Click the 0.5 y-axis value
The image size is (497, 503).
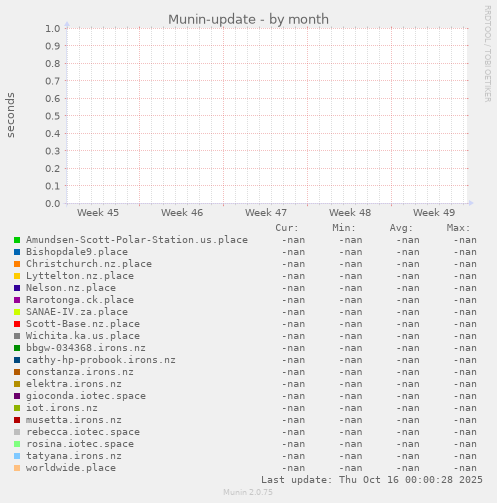(53, 116)
